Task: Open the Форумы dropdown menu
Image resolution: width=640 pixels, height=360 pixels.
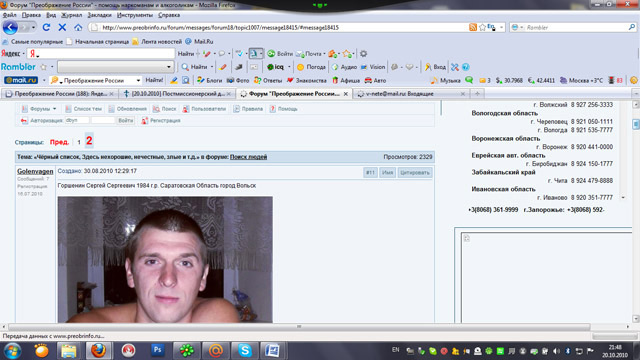Action: click(x=39, y=109)
